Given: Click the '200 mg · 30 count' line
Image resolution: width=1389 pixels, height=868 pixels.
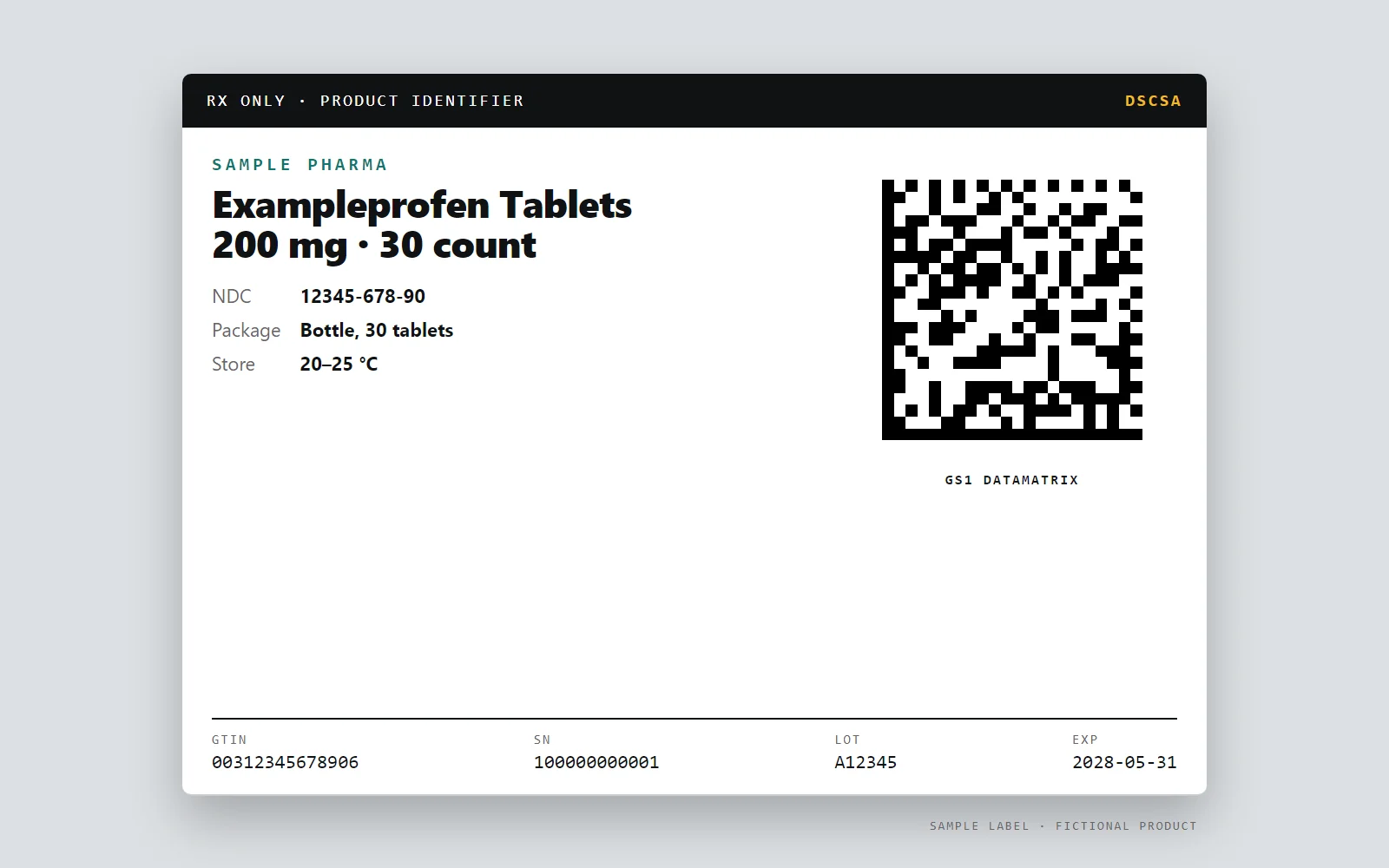Looking at the screenshot, I should (374, 246).
